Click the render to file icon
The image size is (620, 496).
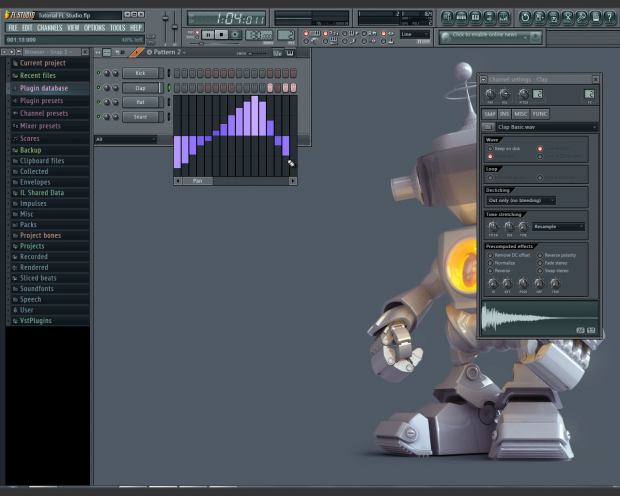coord(554,17)
